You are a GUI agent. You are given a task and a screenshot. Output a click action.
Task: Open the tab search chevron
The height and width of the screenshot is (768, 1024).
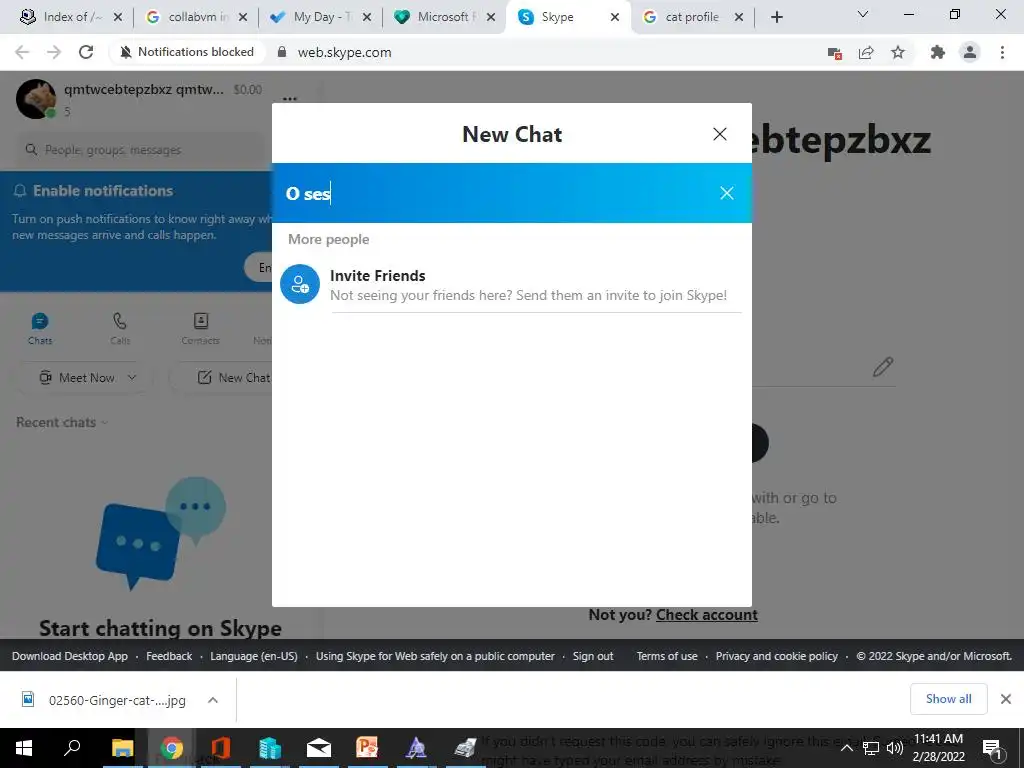click(863, 14)
